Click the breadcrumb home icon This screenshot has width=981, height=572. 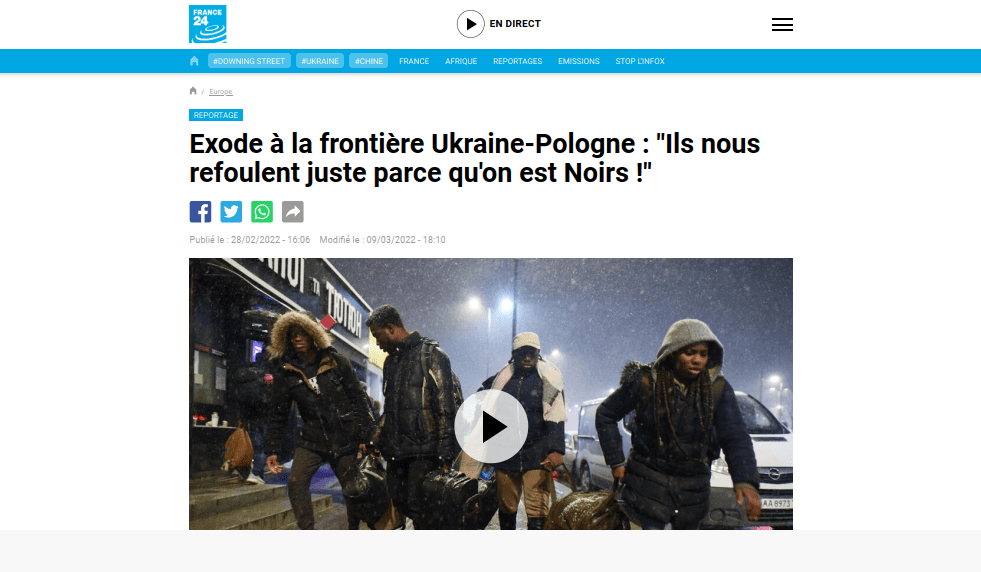tap(193, 91)
